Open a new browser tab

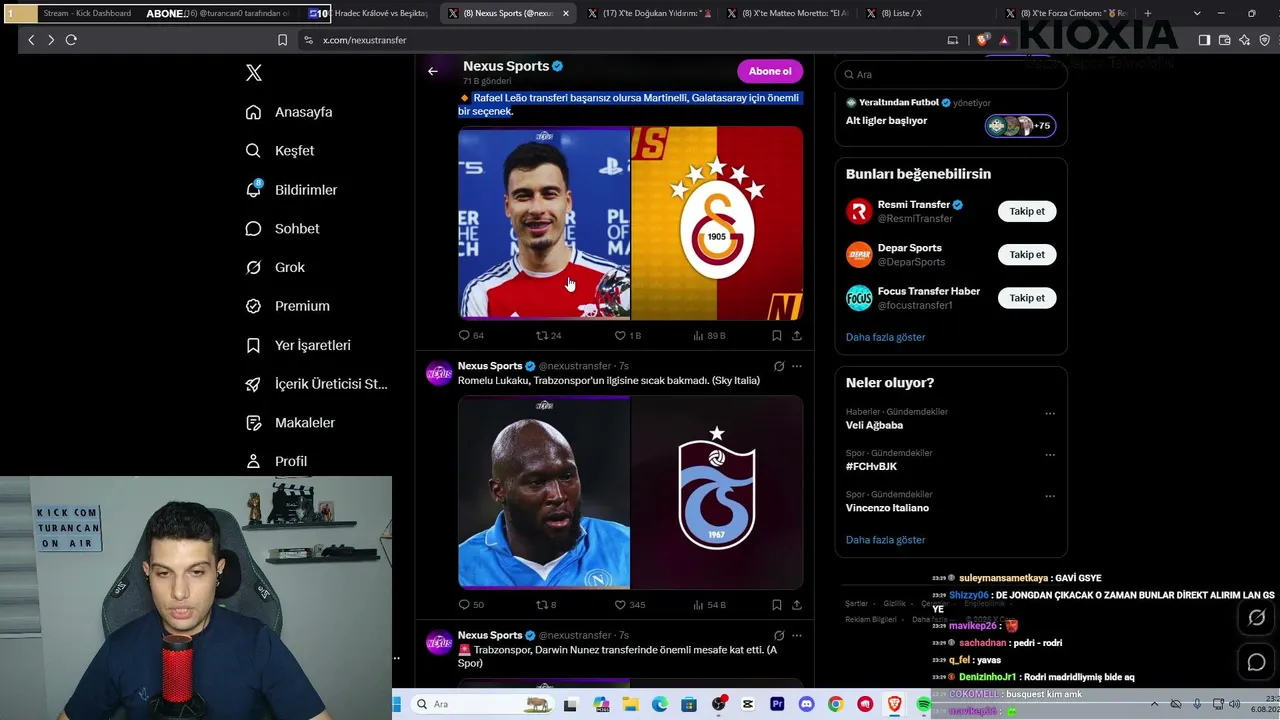click(1147, 13)
